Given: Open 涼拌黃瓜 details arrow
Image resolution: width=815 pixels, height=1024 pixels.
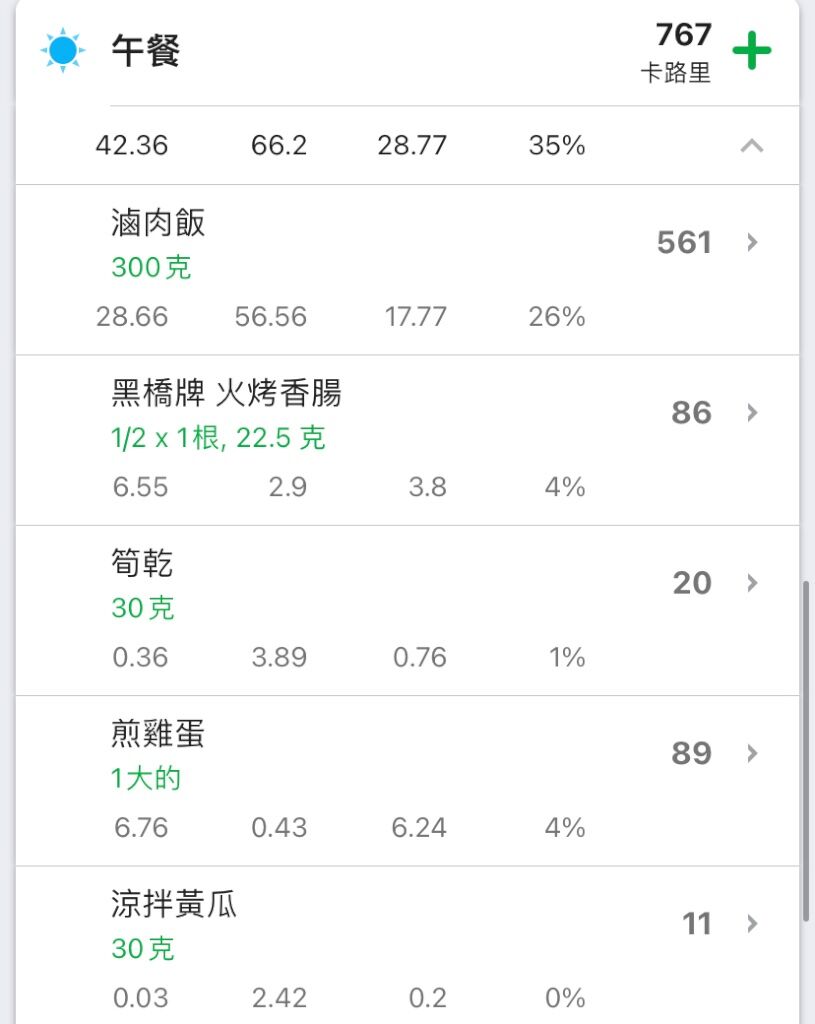Looking at the screenshot, I should tap(752, 923).
